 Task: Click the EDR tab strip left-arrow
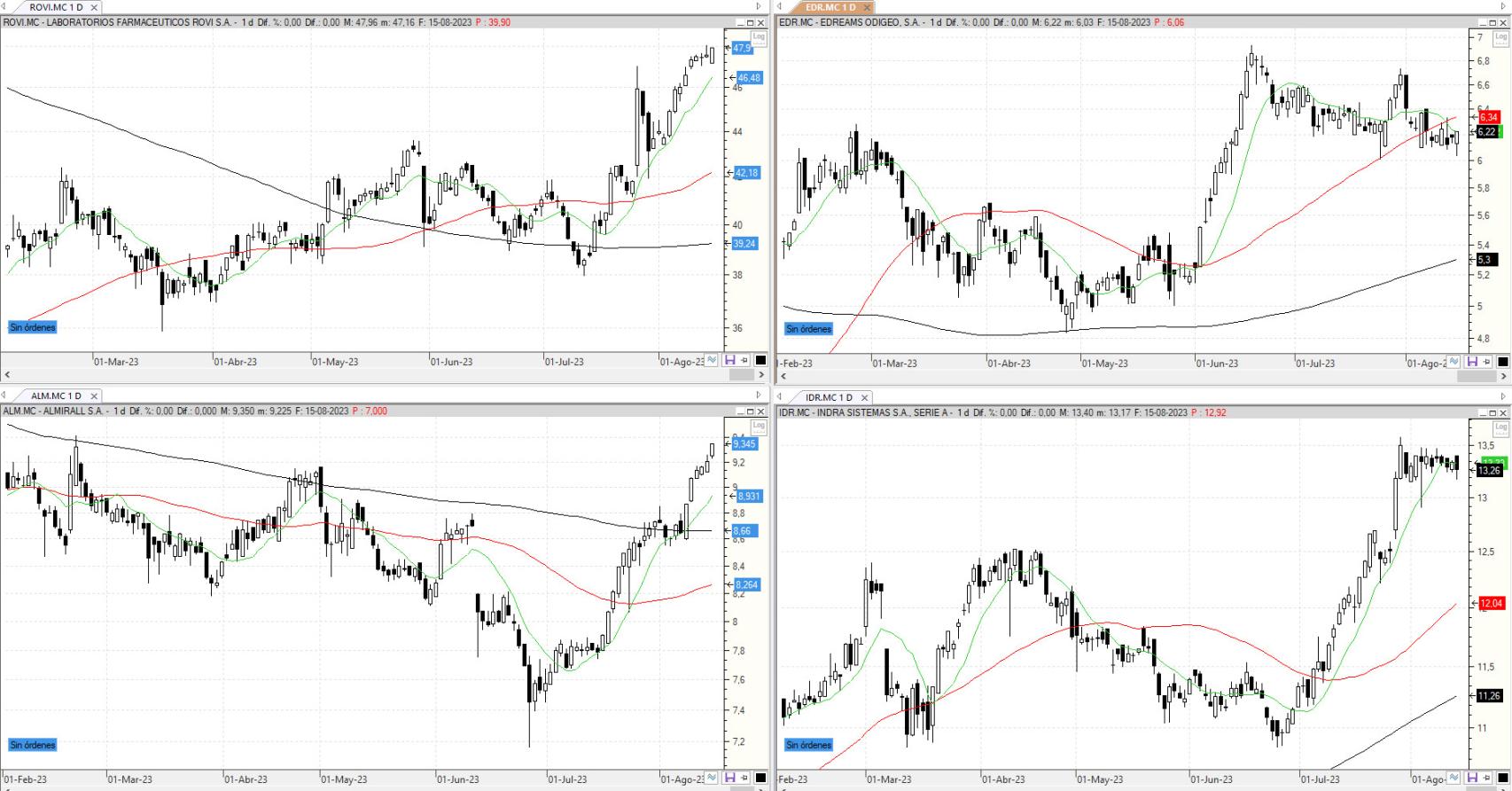coord(780,6)
